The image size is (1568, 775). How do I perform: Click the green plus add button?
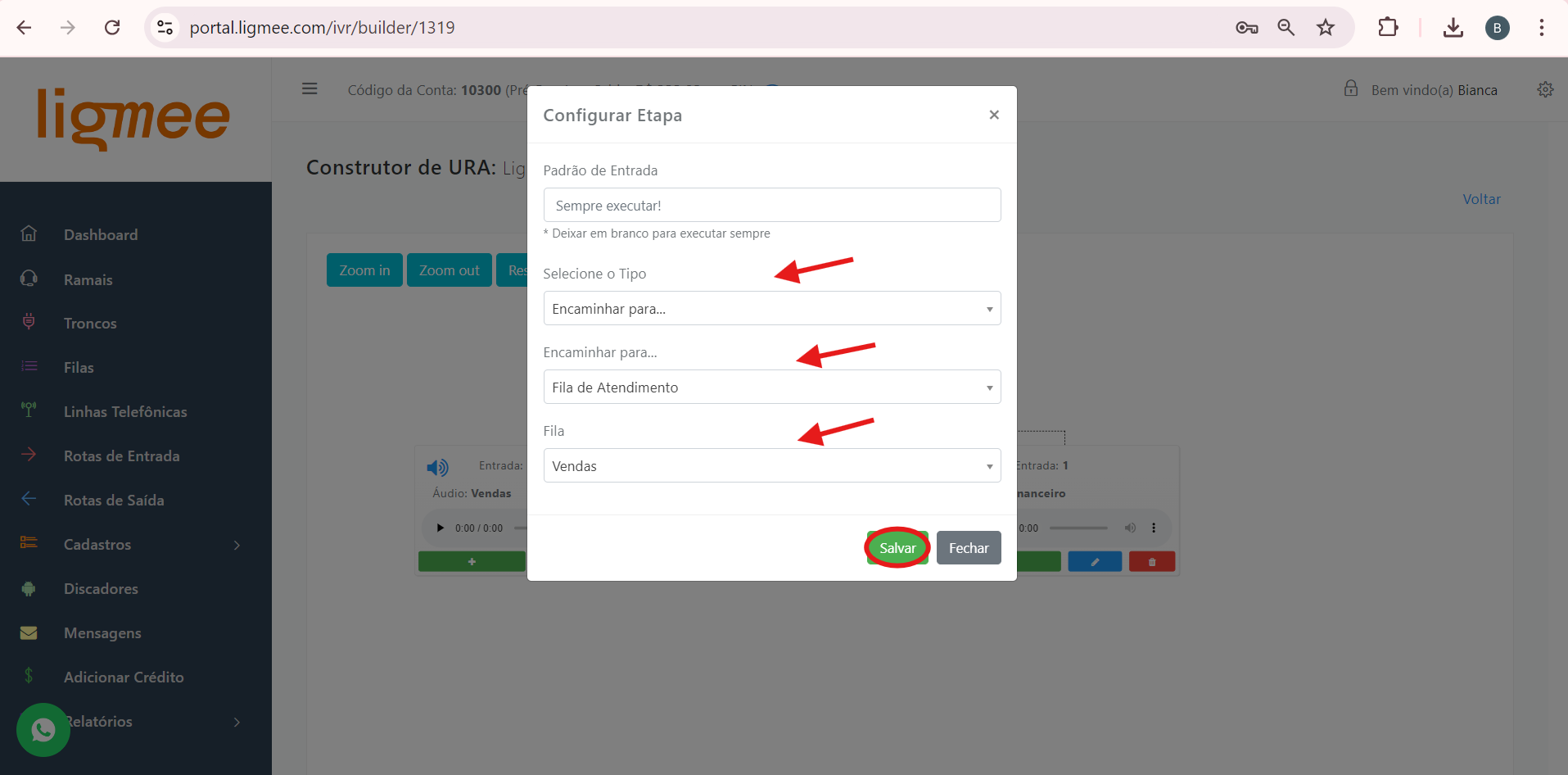click(472, 562)
